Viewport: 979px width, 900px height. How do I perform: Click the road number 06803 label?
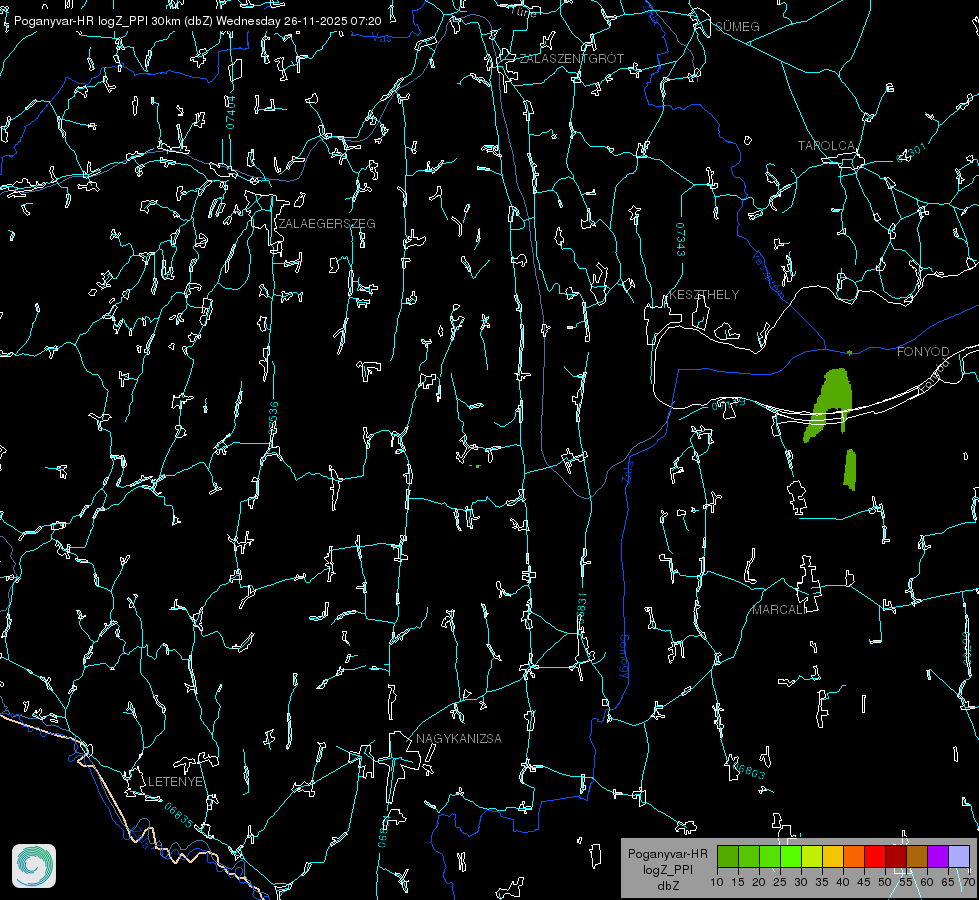pyautogui.click(x=748, y=769)
